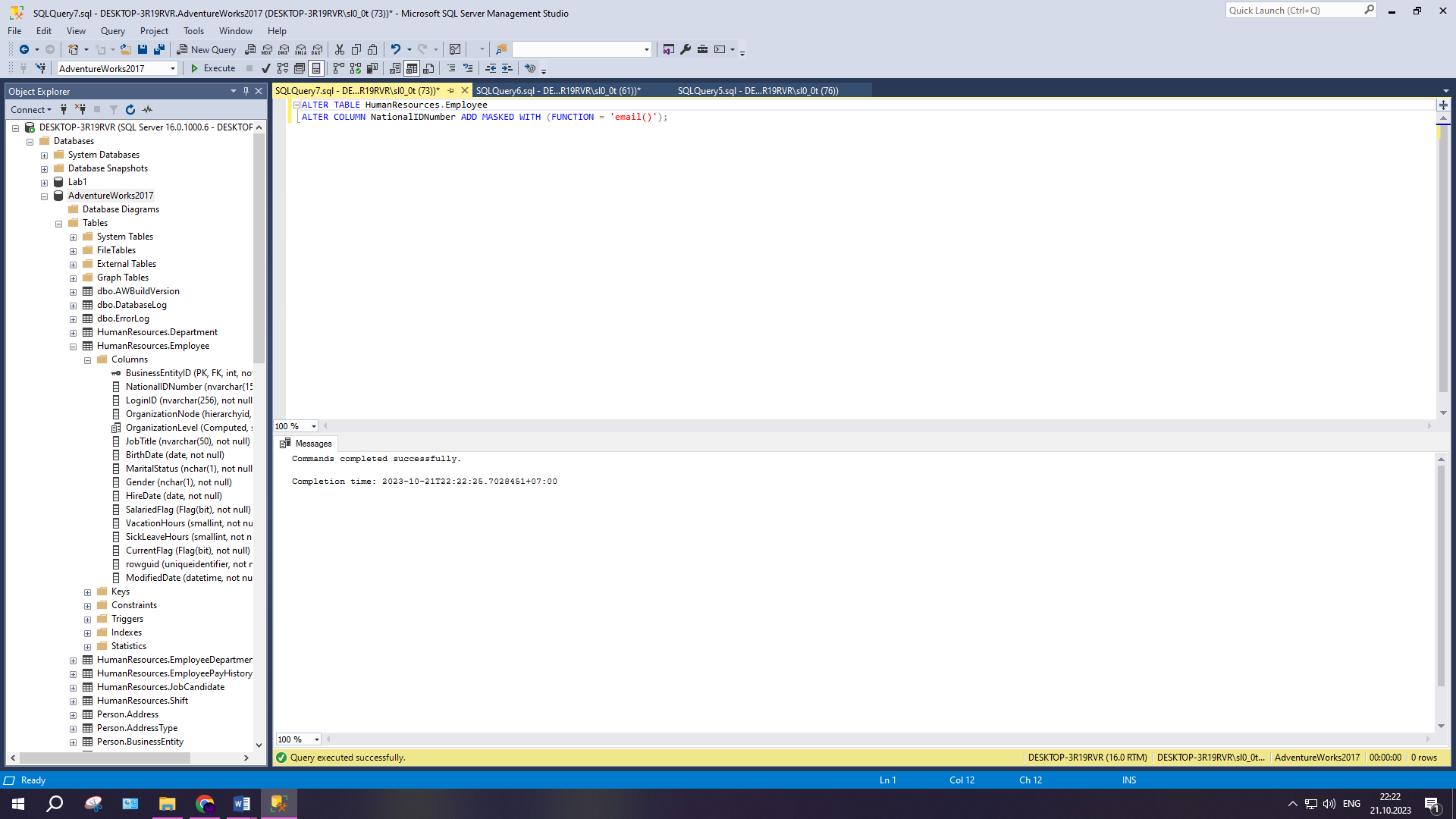Toggle IntelliSense Enabled button
Viewport: 1456px width, 819px height.
coord(316,68)
